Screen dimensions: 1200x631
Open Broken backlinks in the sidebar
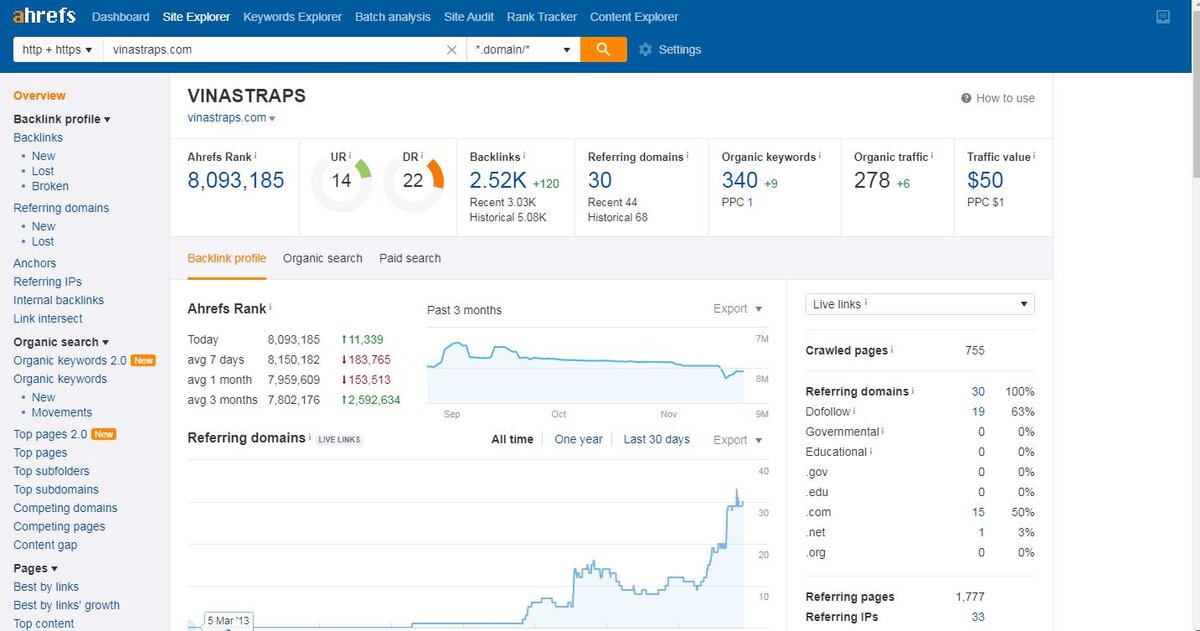pos(50,186)
